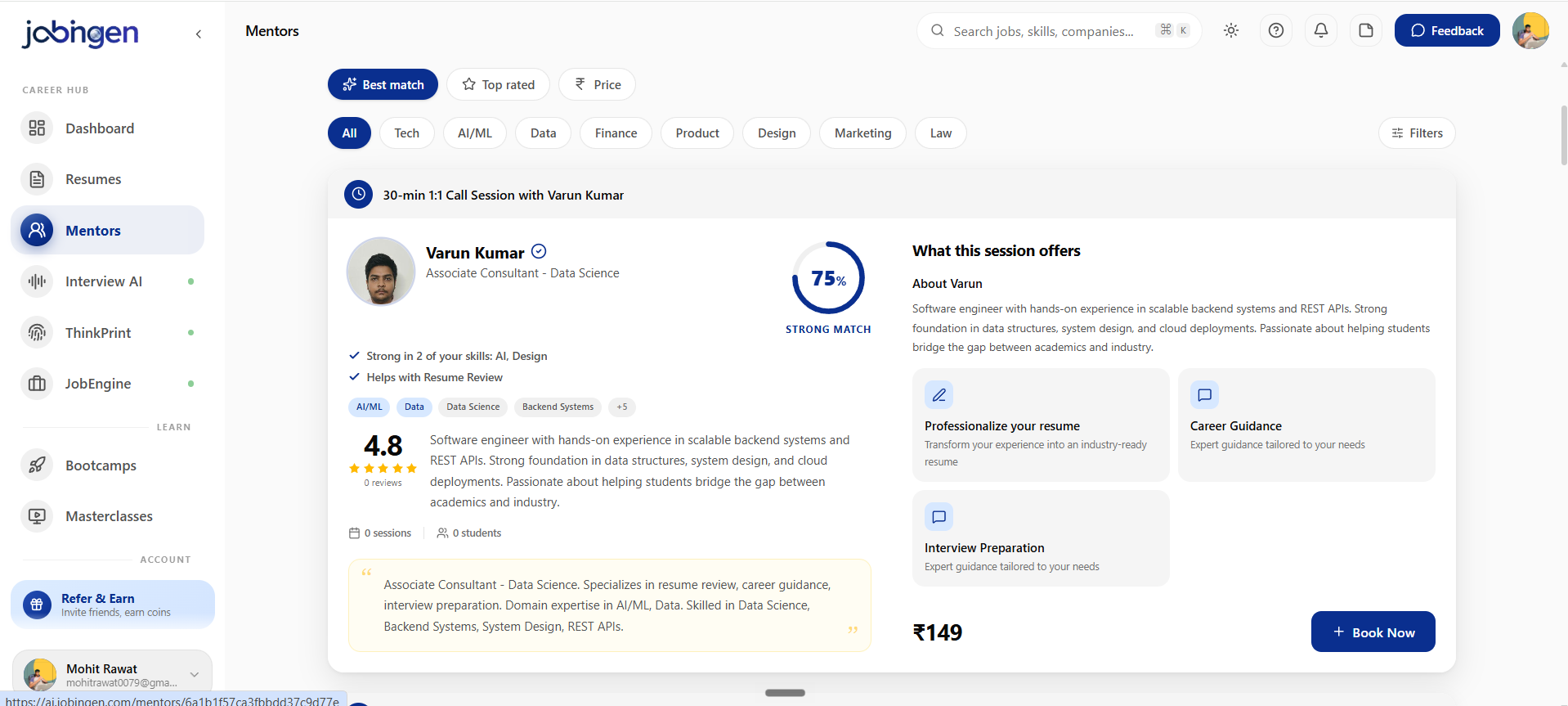Click the 0 students people icon
The image size is (1568, 706).
442,533
